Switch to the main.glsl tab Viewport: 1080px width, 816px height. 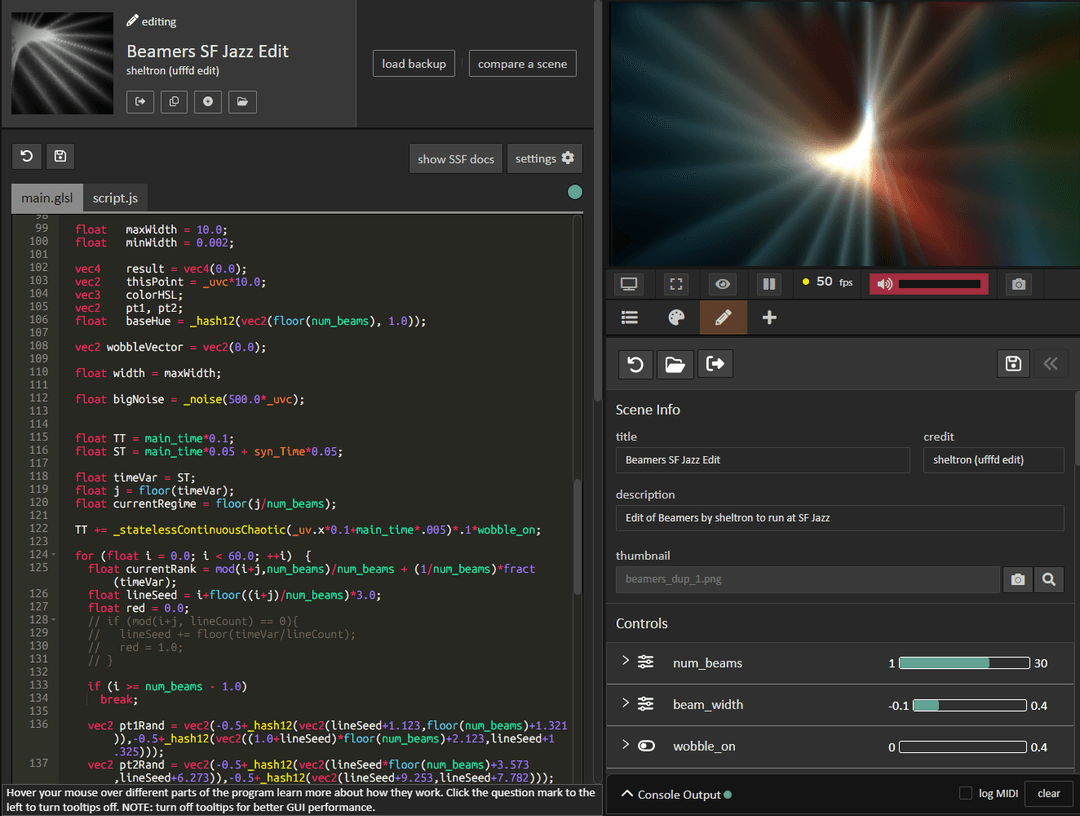tap(47, 198)
